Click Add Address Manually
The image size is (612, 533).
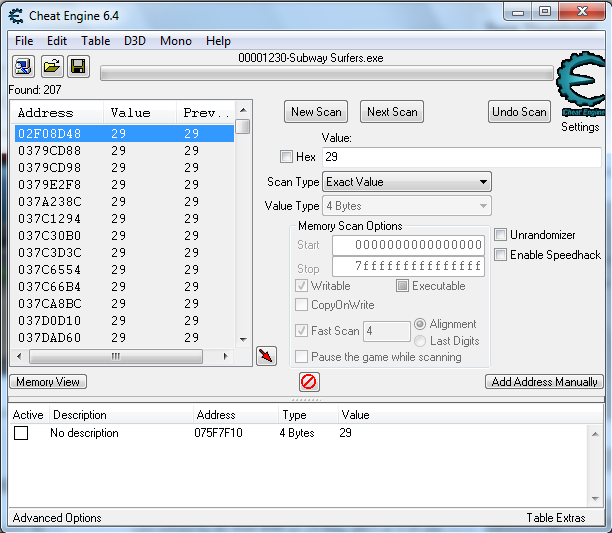pyautogui.click(x=544, y=382)
